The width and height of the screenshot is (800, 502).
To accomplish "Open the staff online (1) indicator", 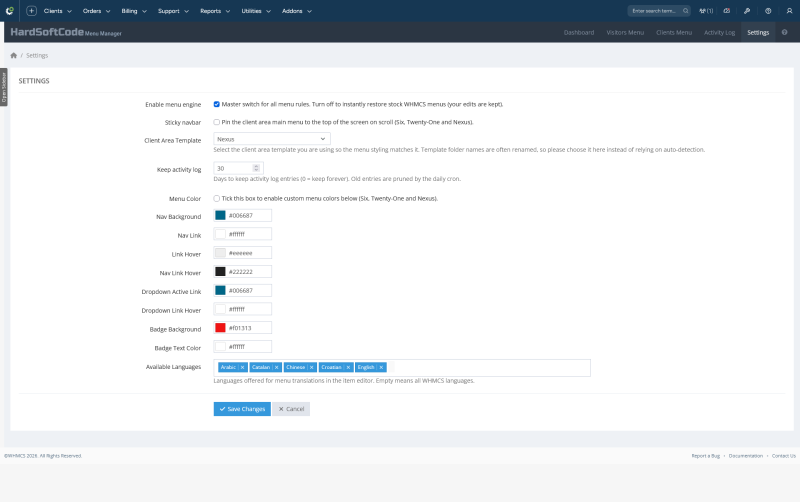I will click(706, 11).
